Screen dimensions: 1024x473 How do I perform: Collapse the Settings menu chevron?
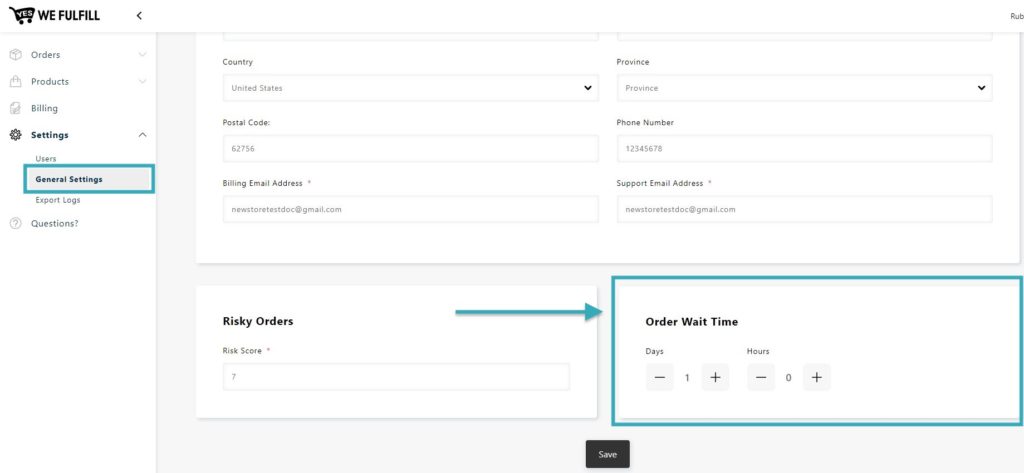142,135
